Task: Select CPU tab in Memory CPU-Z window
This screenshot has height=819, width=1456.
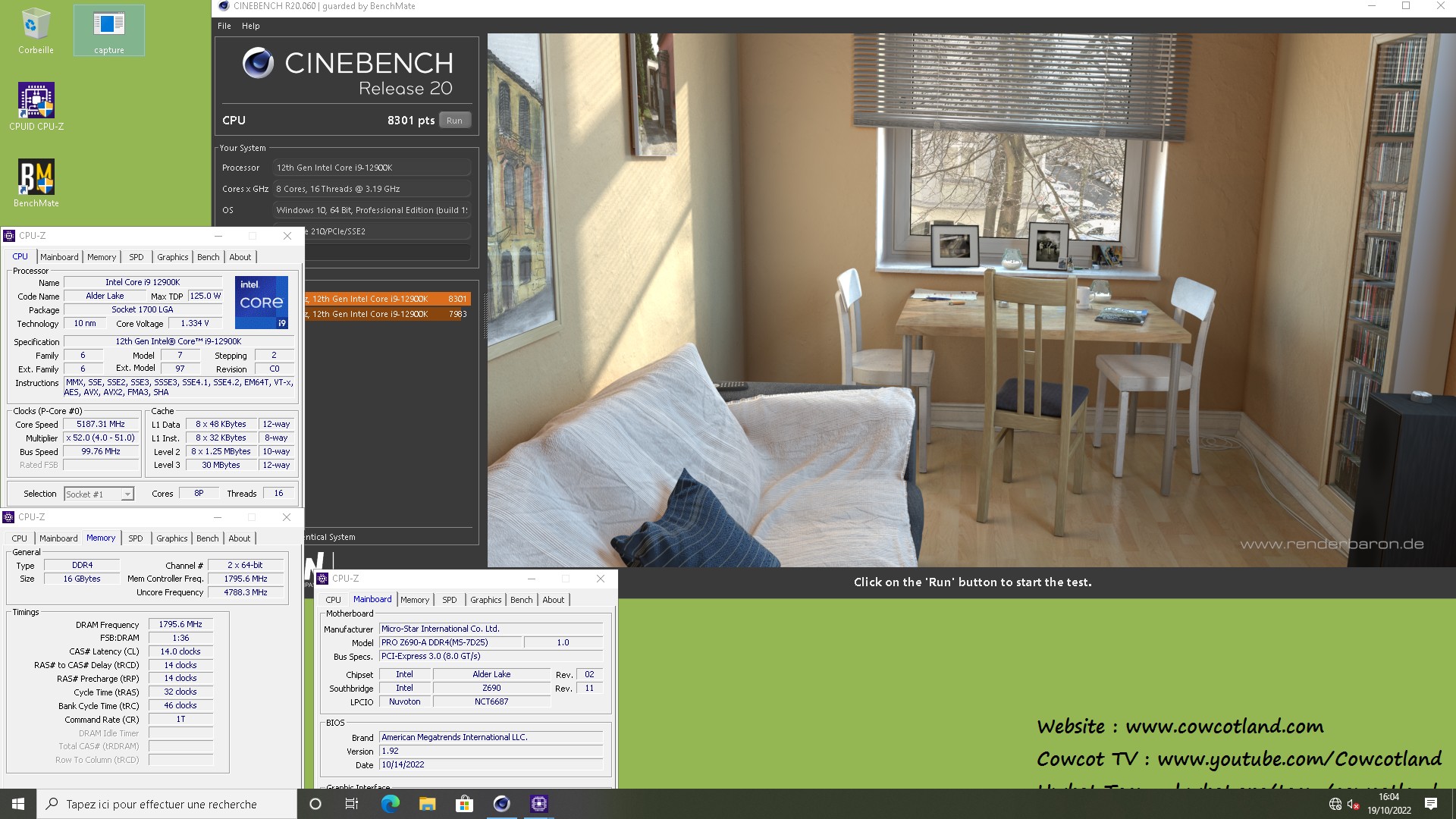Action: [20, 538]
